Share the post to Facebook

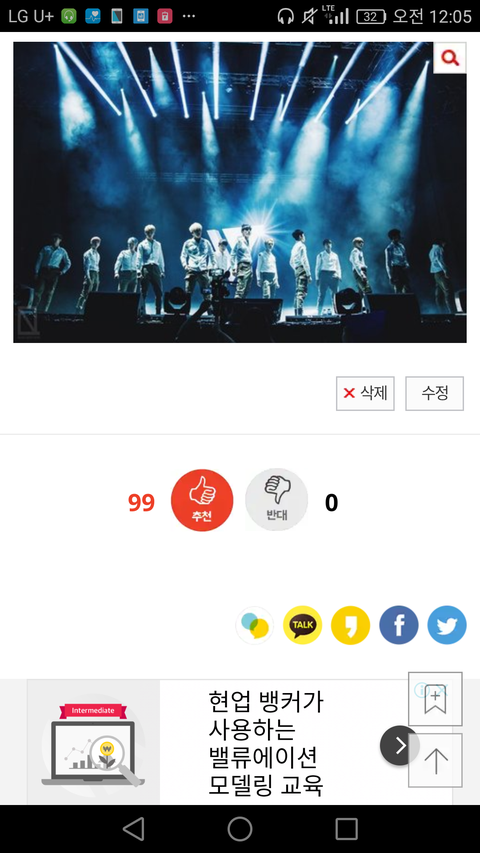coord(399,626)
